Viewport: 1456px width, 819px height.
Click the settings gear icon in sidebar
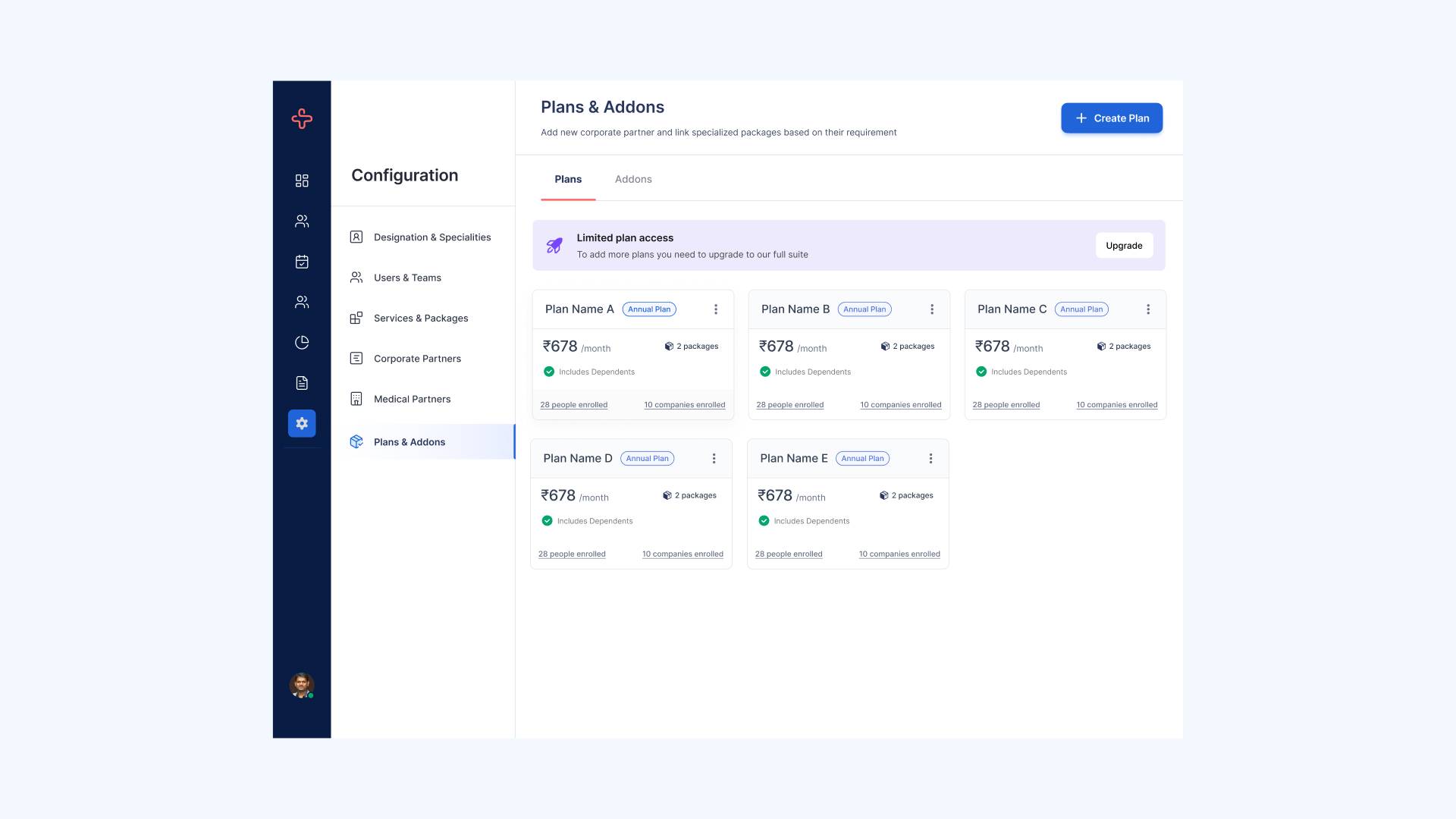(301, 423)
